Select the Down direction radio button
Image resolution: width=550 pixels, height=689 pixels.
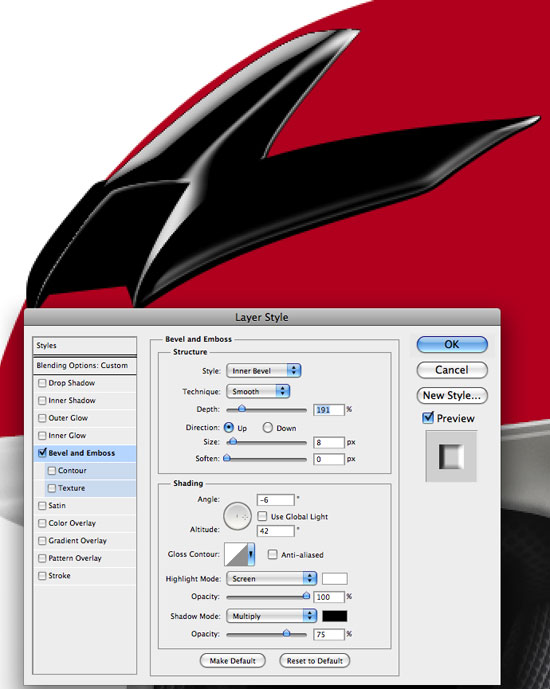[268, 427]
